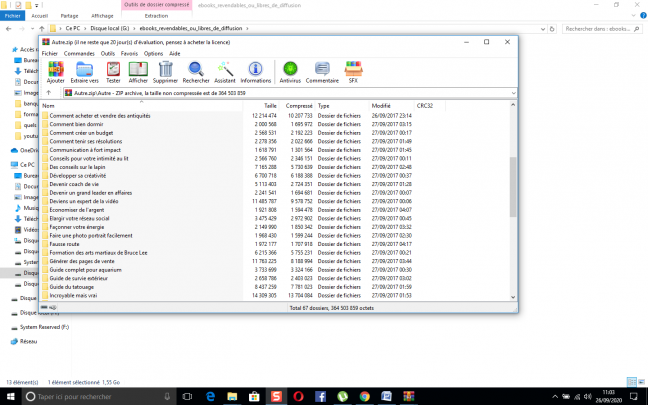
Task: Launch the Assistant wizard icon
Action: tap(225, 72)
